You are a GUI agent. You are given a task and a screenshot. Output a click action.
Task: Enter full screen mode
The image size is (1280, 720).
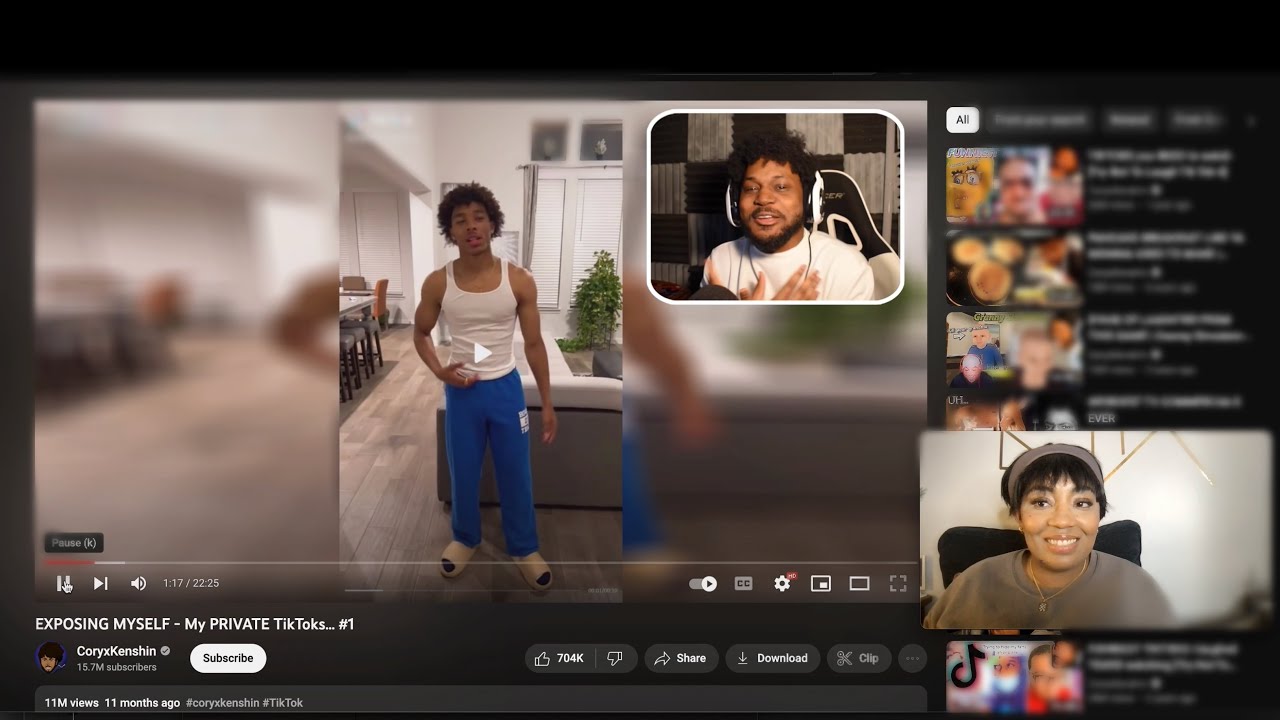click(898, 584)
